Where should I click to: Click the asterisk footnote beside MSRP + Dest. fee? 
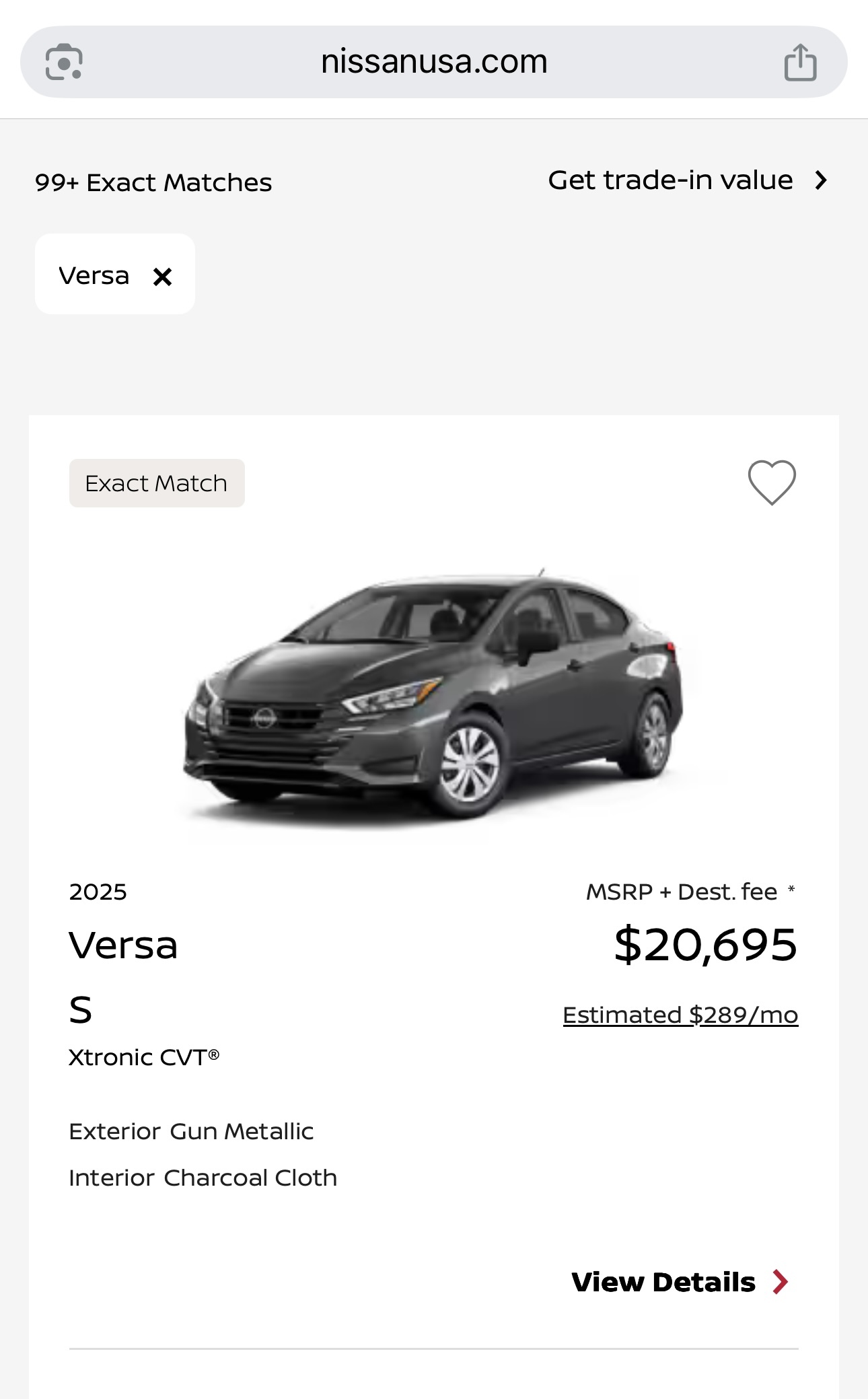(x=791, y=890)
